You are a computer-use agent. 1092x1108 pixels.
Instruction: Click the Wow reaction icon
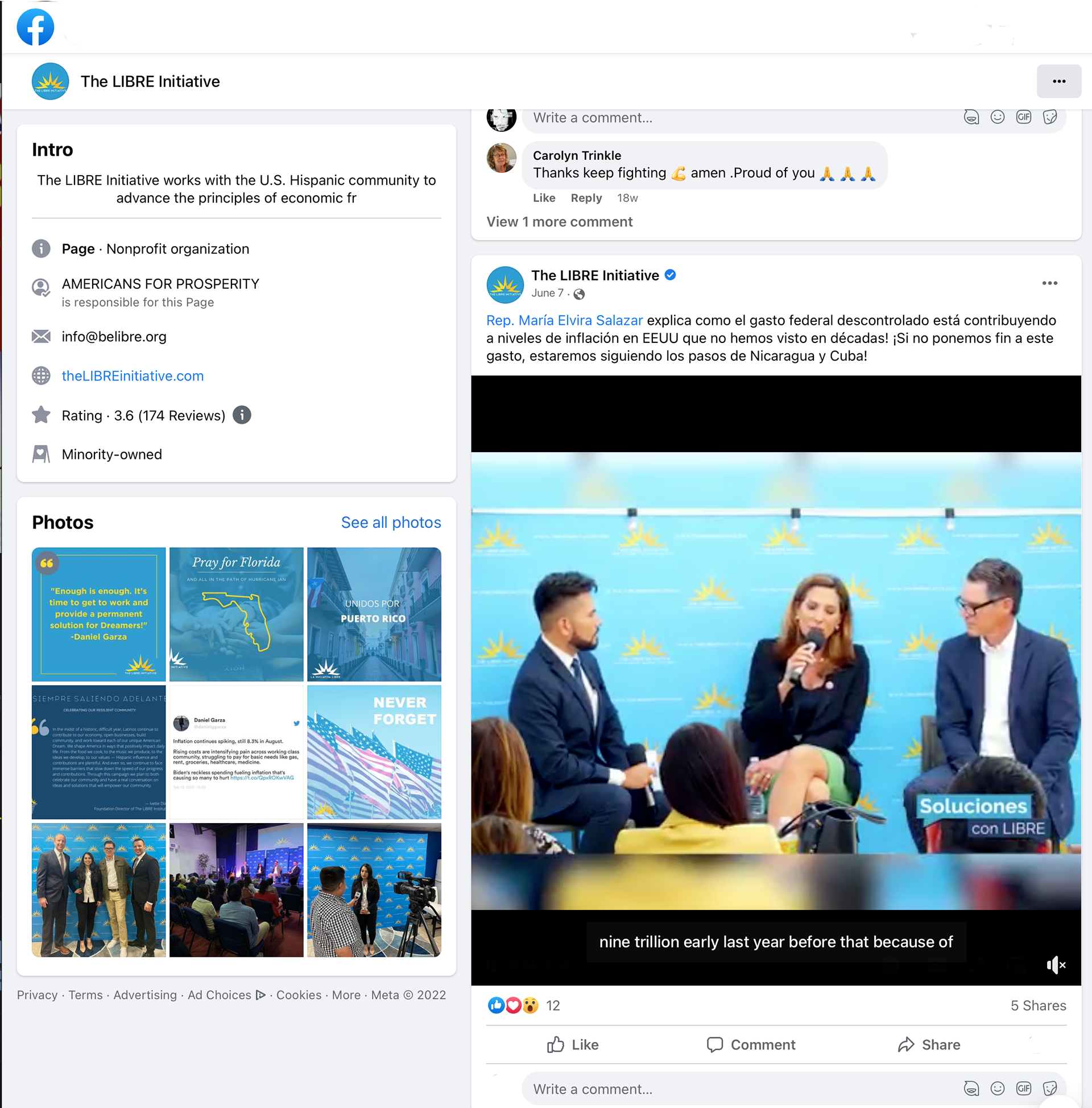[530, 1006]
